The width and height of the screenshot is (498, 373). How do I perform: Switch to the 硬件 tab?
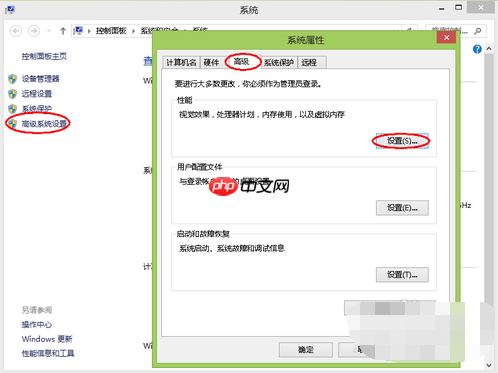click(211, 62)
